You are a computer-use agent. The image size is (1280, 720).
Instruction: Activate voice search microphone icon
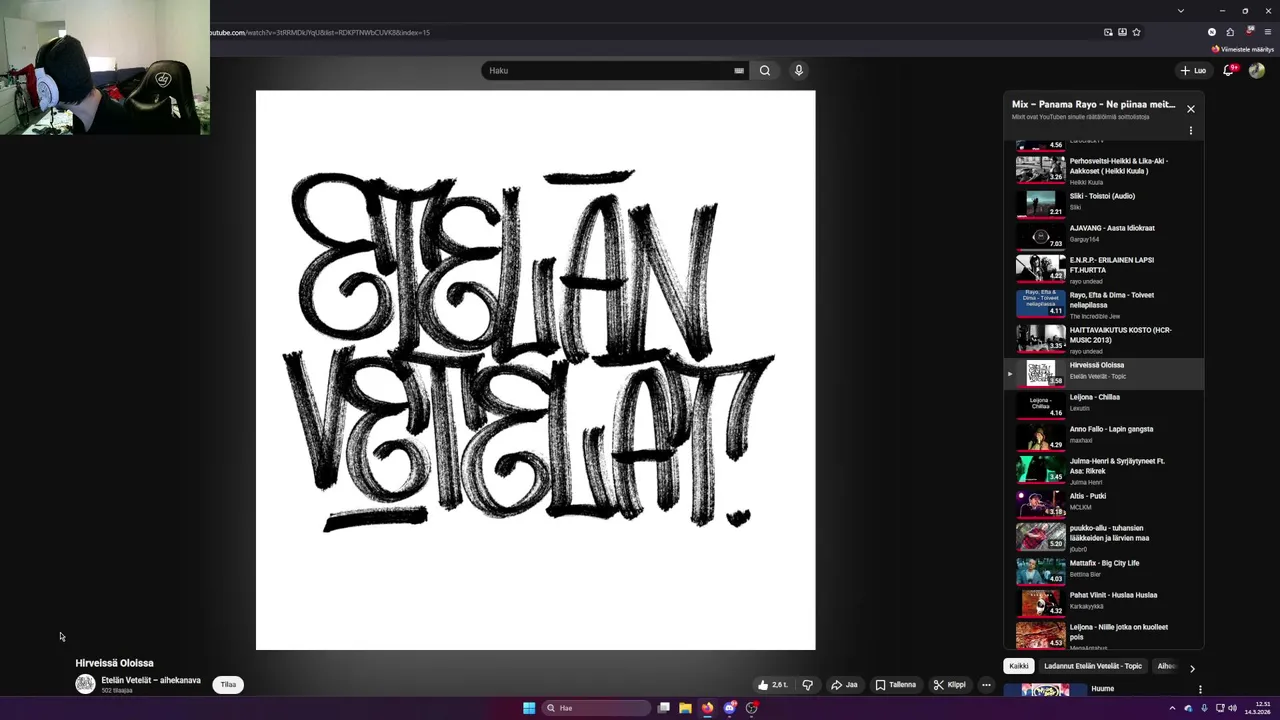[798, 70]
